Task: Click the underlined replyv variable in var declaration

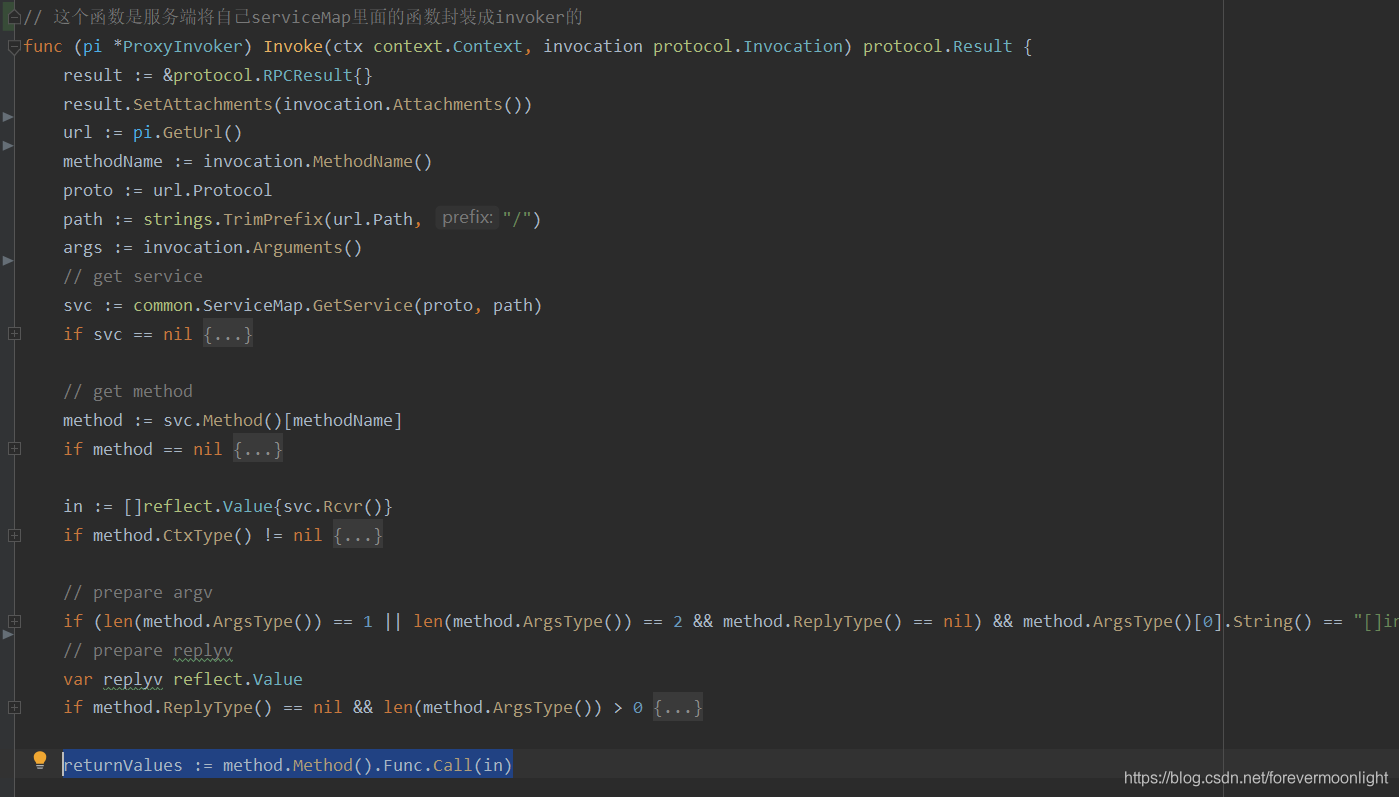Action: pyautogui.click(x=132, y=679)
